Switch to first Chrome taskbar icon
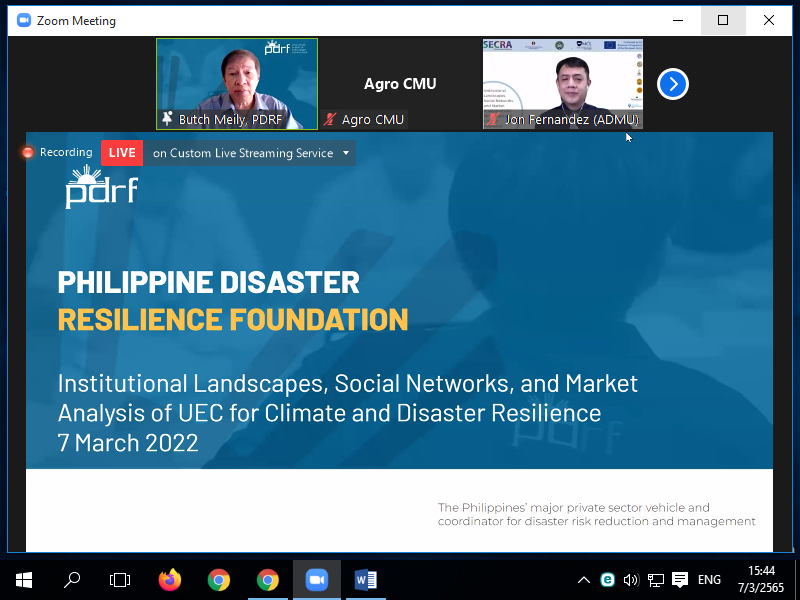 click(218, 580)
